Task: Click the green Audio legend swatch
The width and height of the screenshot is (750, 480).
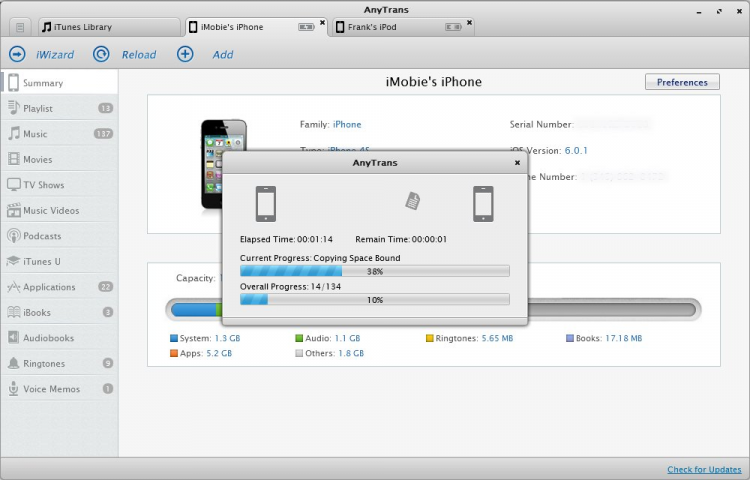Action: (x=299, y=338)
